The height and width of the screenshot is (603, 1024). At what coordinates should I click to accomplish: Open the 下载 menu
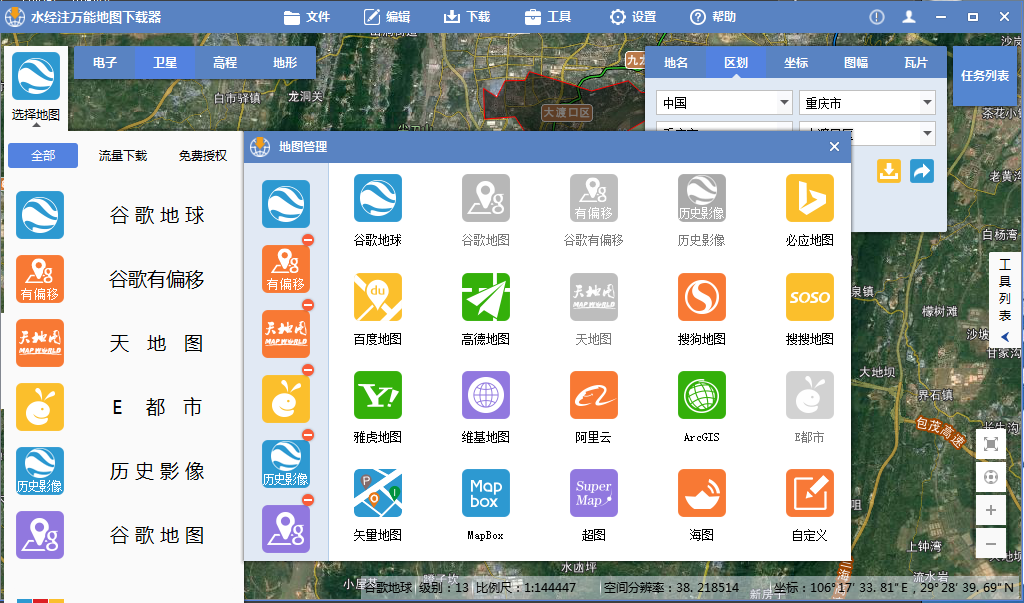[x=466, y=17]
